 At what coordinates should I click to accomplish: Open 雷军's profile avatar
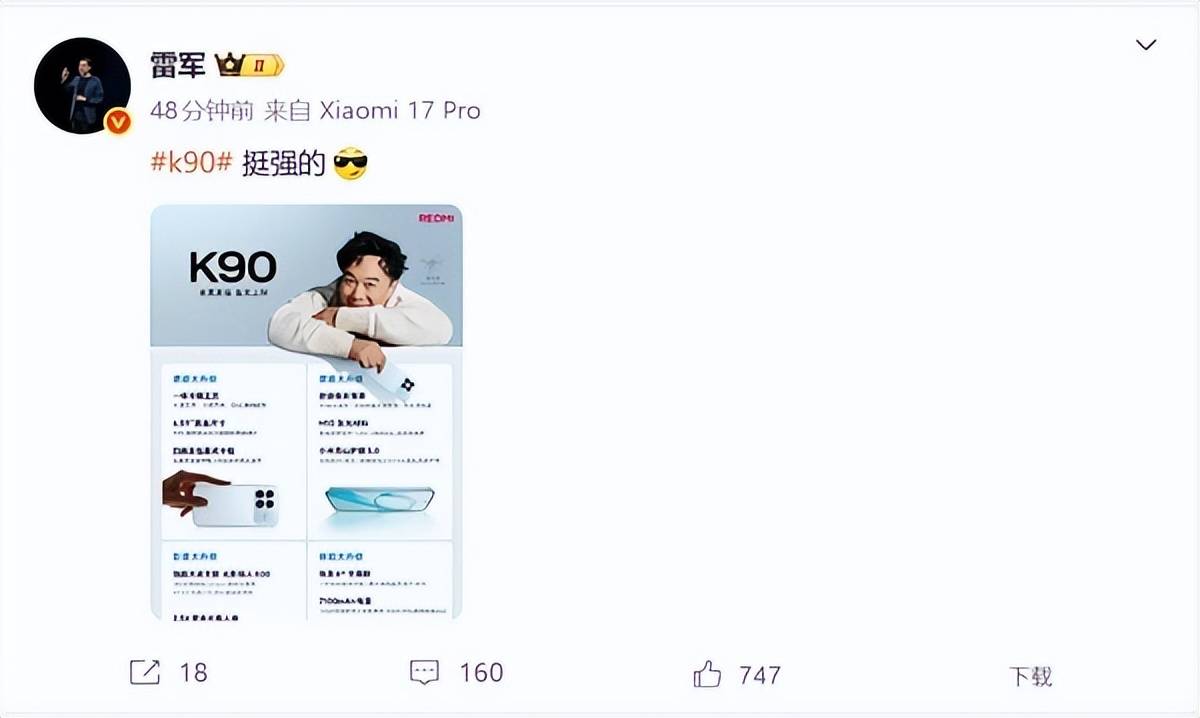pos(82,84)
